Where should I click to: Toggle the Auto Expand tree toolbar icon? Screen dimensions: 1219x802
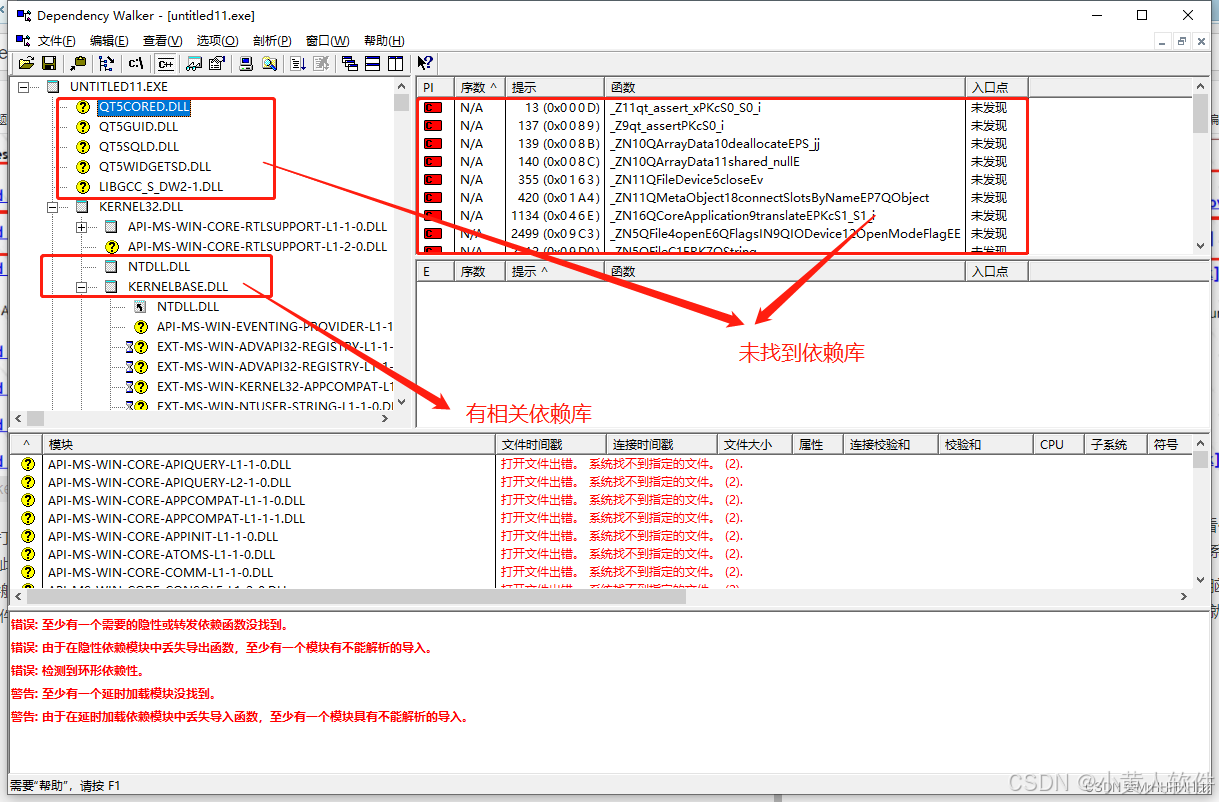click(x=107, y=63)
